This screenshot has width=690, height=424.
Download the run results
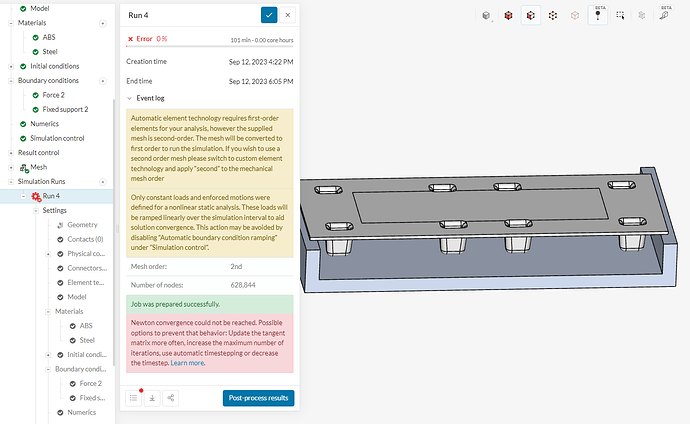pos(152,398)
